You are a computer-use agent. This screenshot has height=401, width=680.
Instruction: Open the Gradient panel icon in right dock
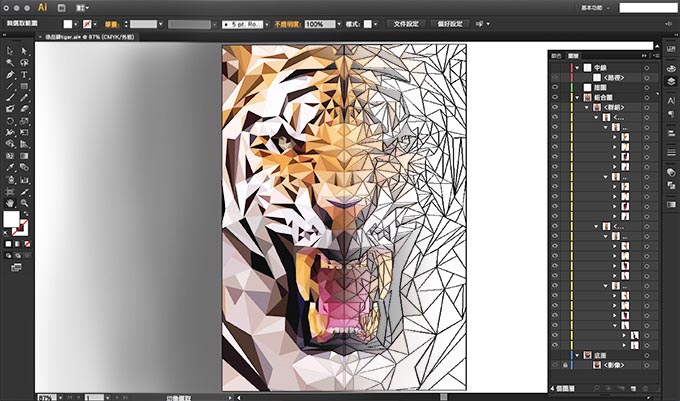click(x=671, y=204)
